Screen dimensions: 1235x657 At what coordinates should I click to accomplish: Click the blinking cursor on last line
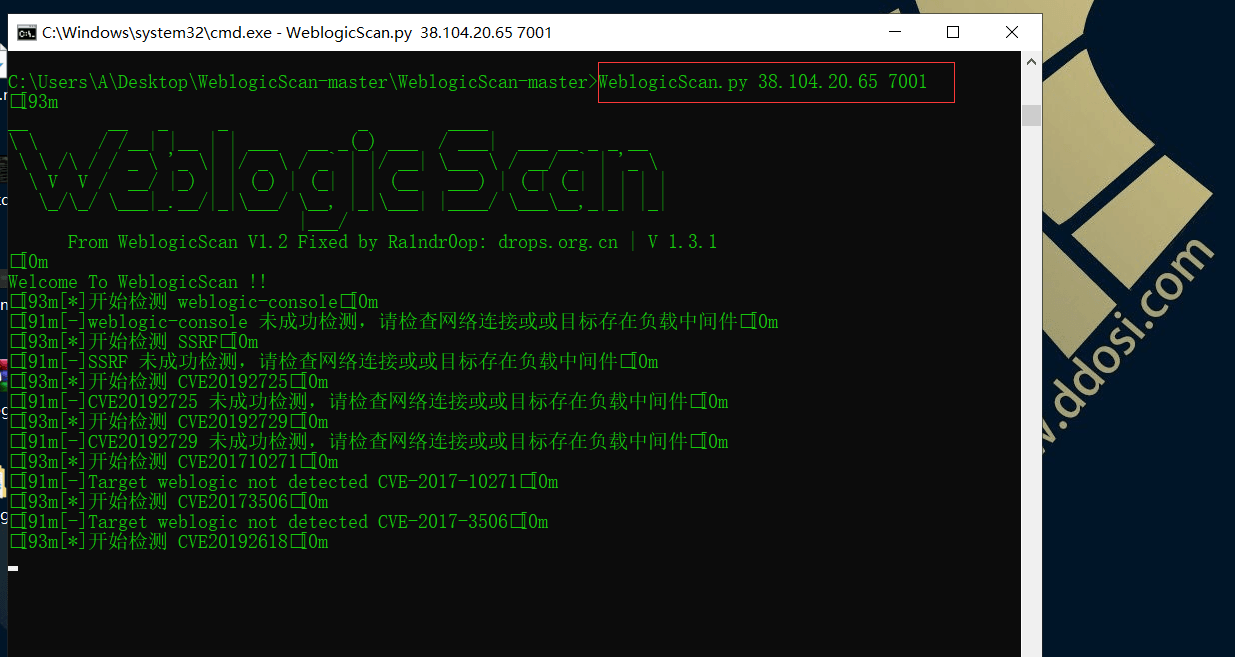pyautogui.click(x=13, y=568)
